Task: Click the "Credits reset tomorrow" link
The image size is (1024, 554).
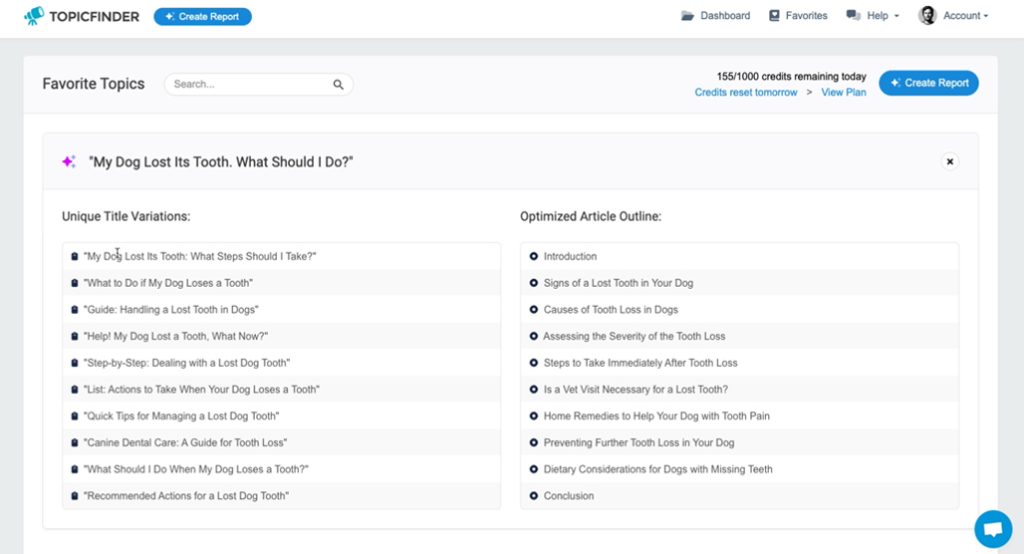Action: click(x=746, y=92)
